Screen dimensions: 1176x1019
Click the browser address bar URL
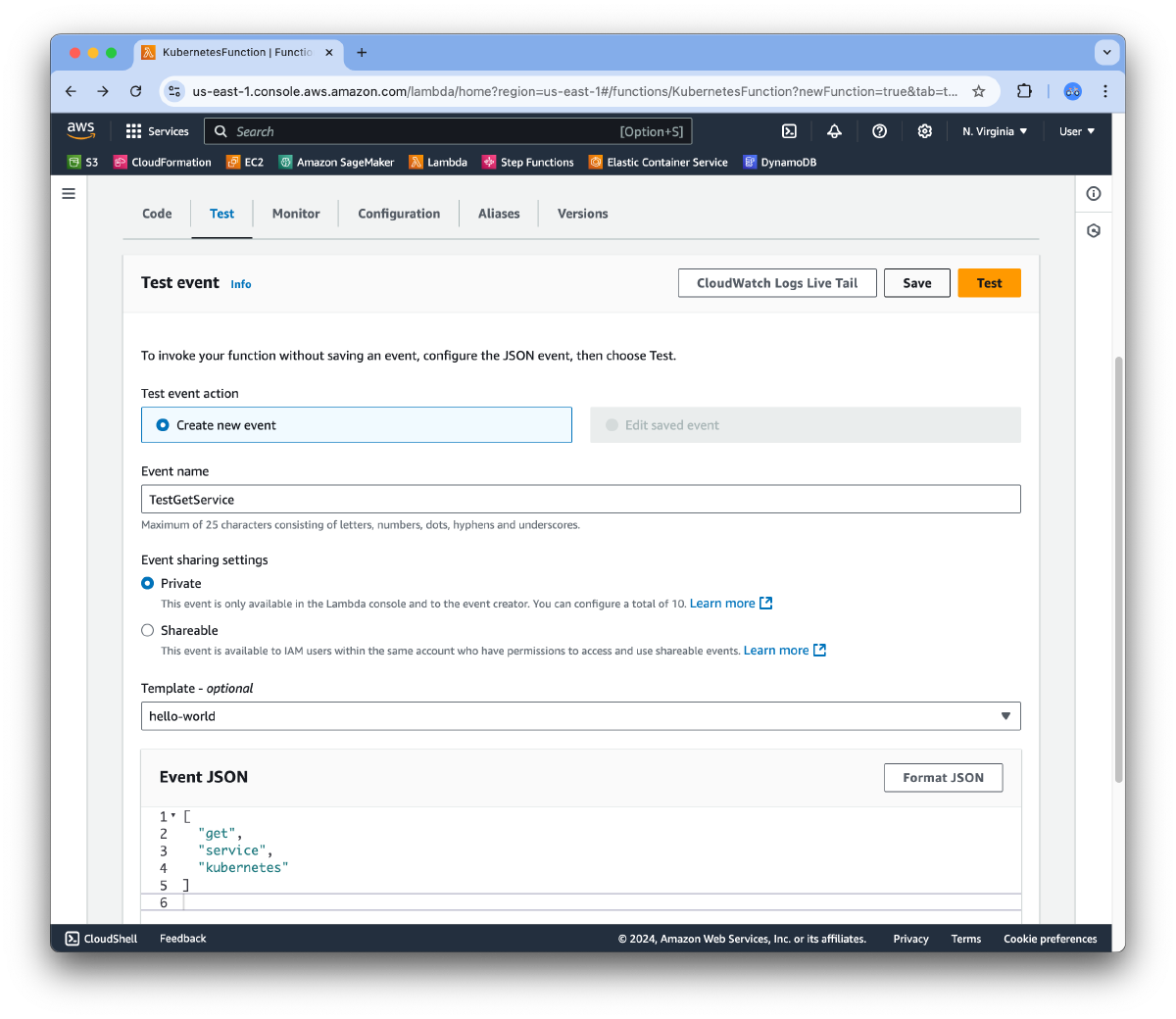(574, 91)
